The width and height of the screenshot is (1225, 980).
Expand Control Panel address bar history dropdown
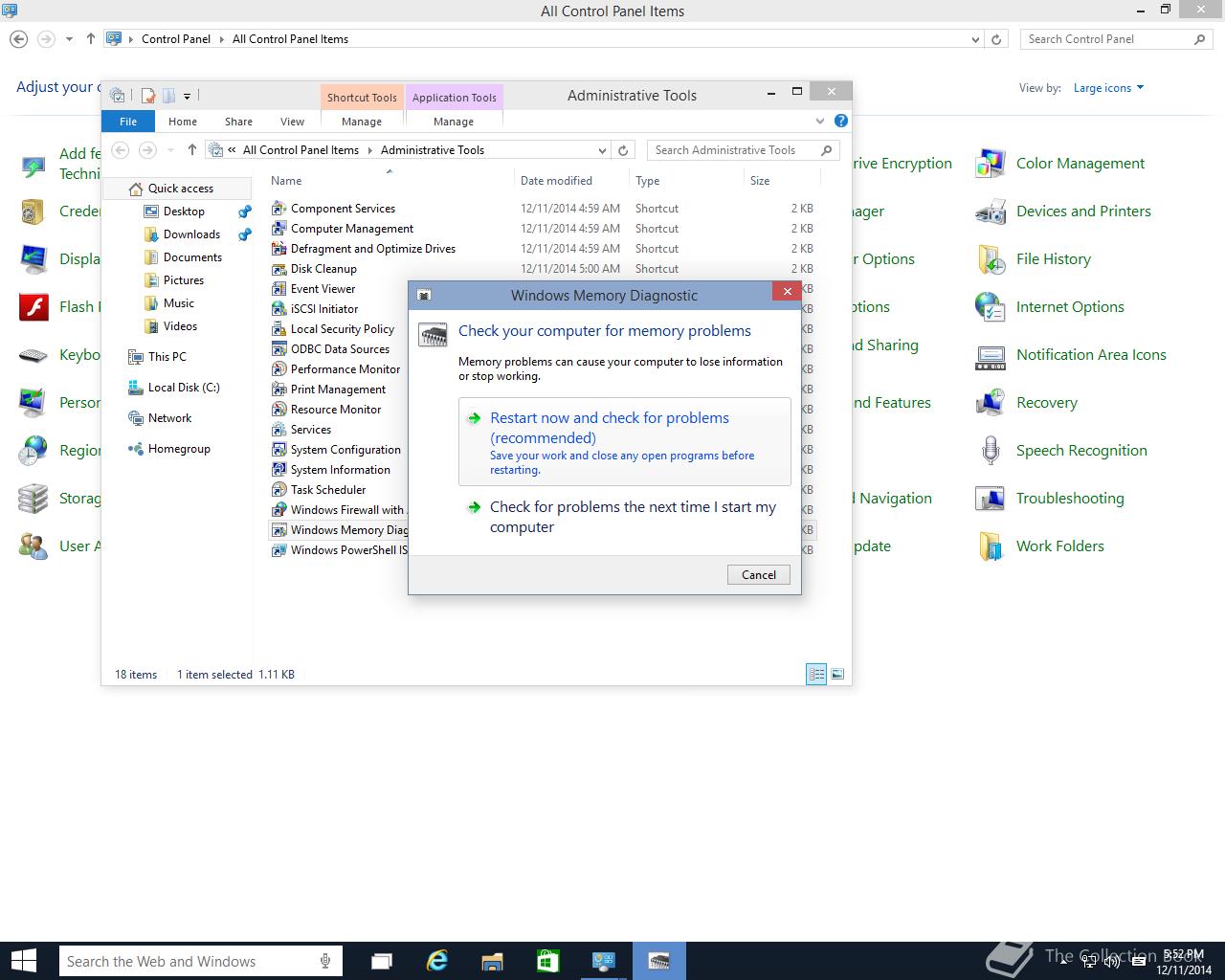coord(975,39)
